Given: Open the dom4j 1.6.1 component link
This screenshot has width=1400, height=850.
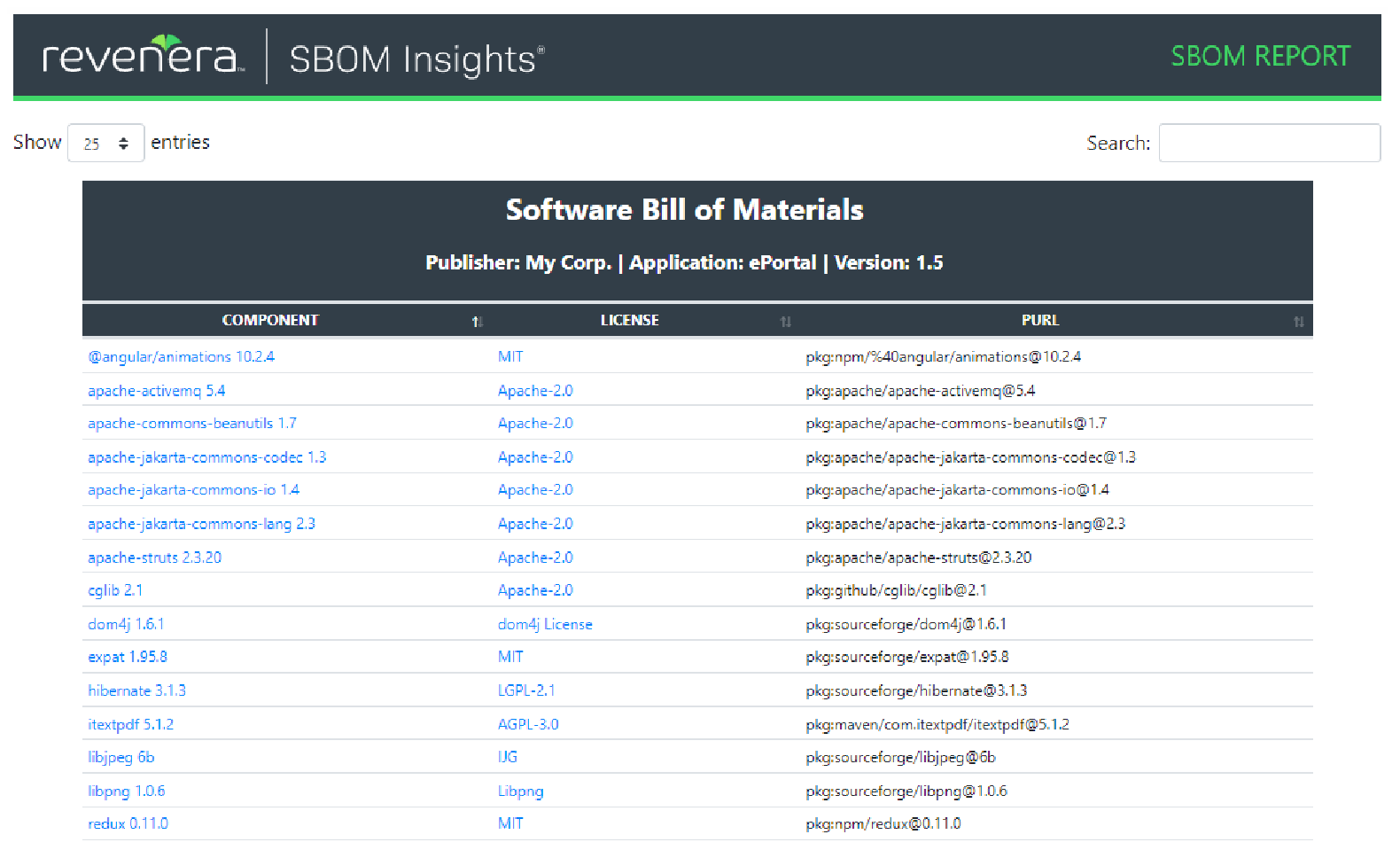Looking at the screenshot, I should pyautogui.click(x=126, y=624).
